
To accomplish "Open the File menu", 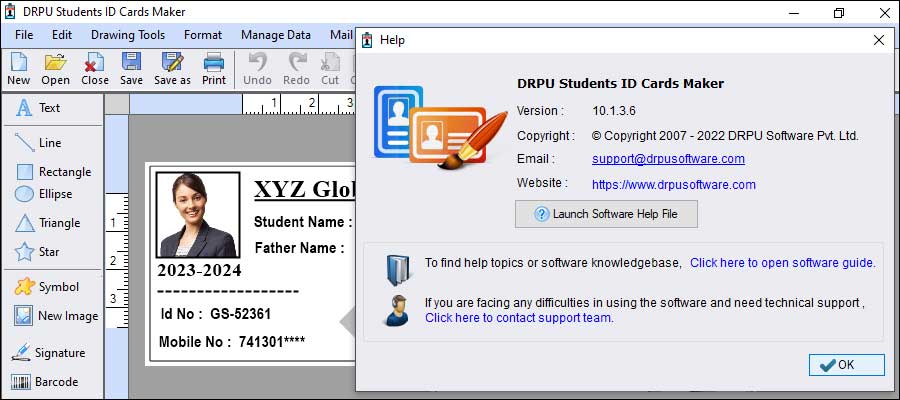I will coord(24,35).
